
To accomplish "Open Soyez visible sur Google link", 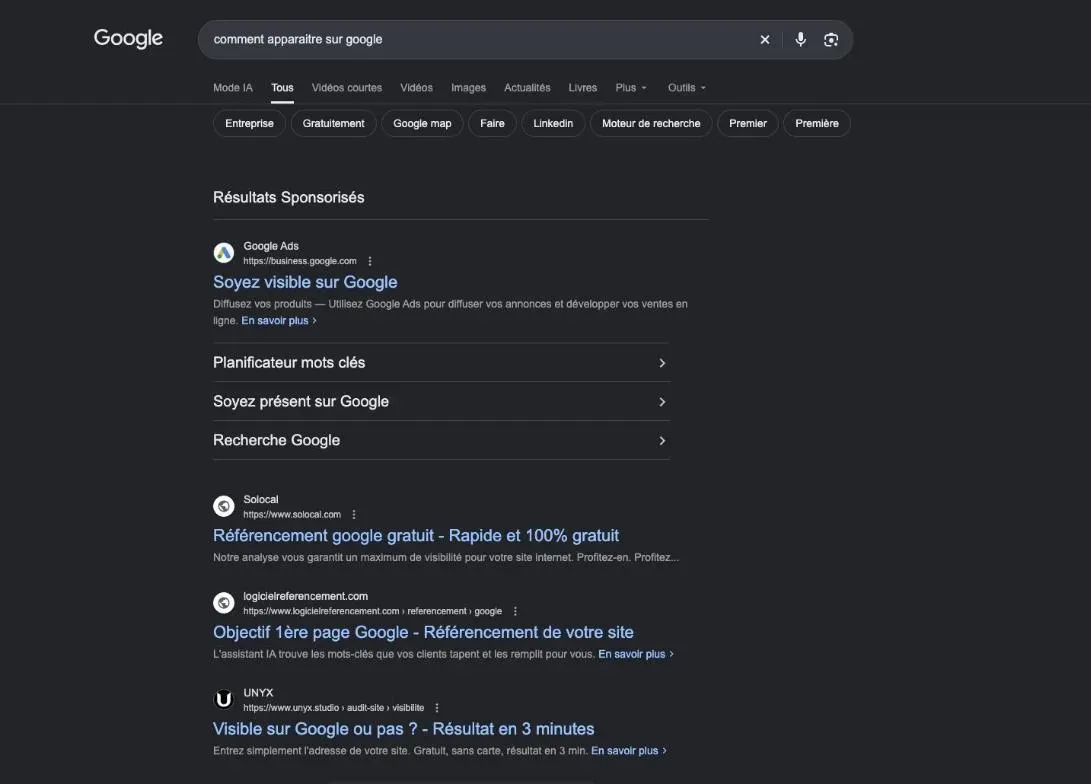I will [x=305, y=282].
